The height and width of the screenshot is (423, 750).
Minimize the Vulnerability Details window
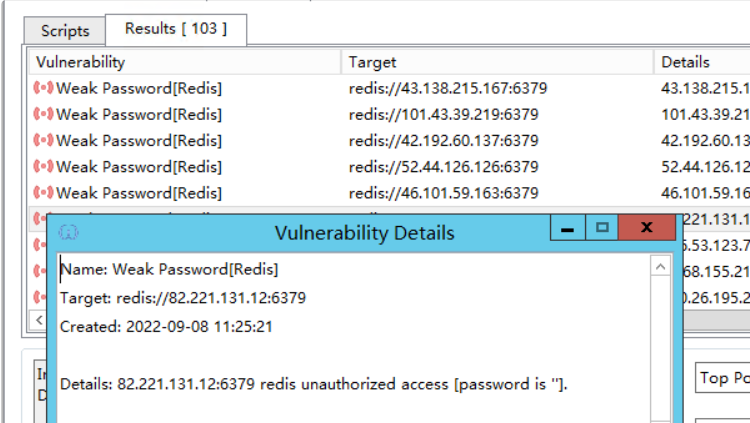(x=568, y=227)
